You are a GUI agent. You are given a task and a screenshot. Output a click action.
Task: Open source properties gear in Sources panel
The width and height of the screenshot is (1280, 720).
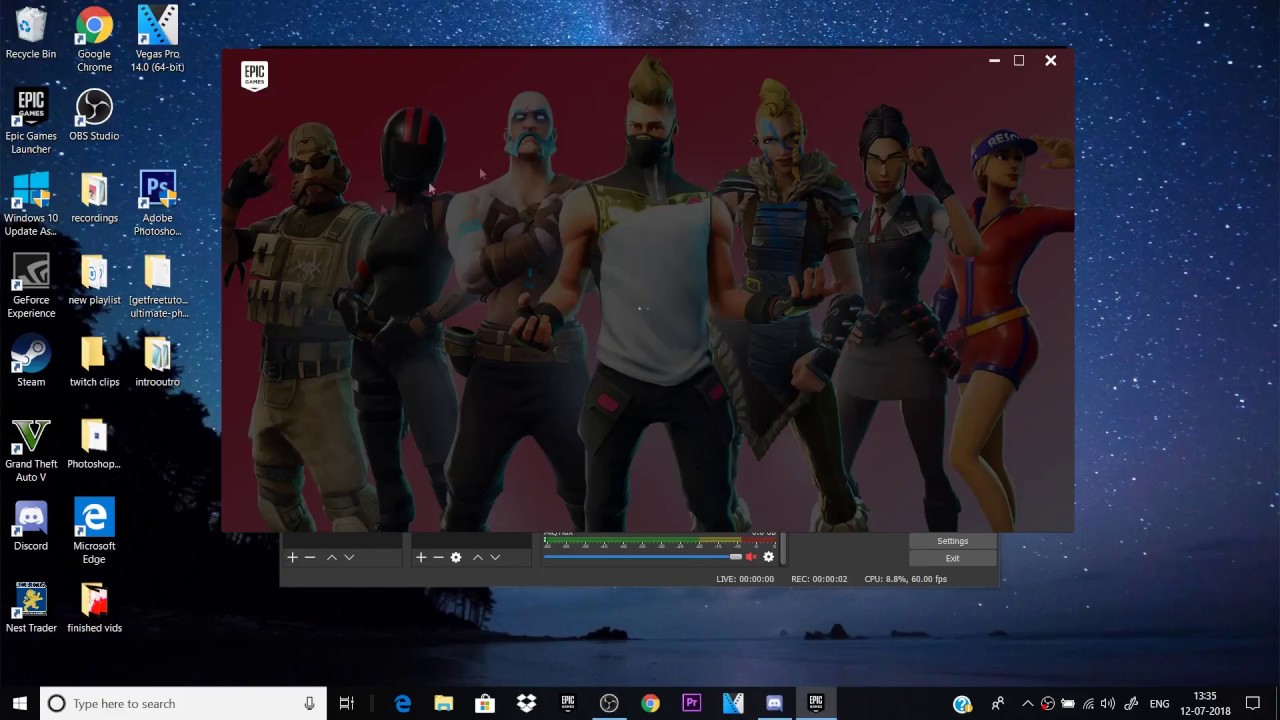pos(456,557)
